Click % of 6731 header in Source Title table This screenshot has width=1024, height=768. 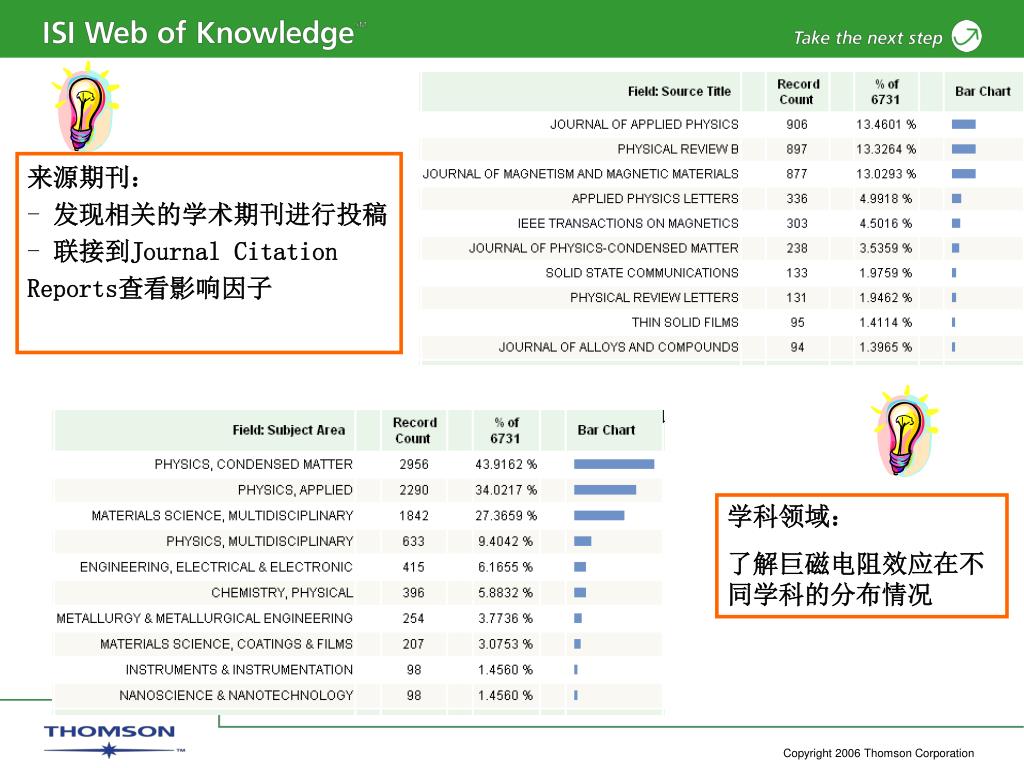click(886, 91)
